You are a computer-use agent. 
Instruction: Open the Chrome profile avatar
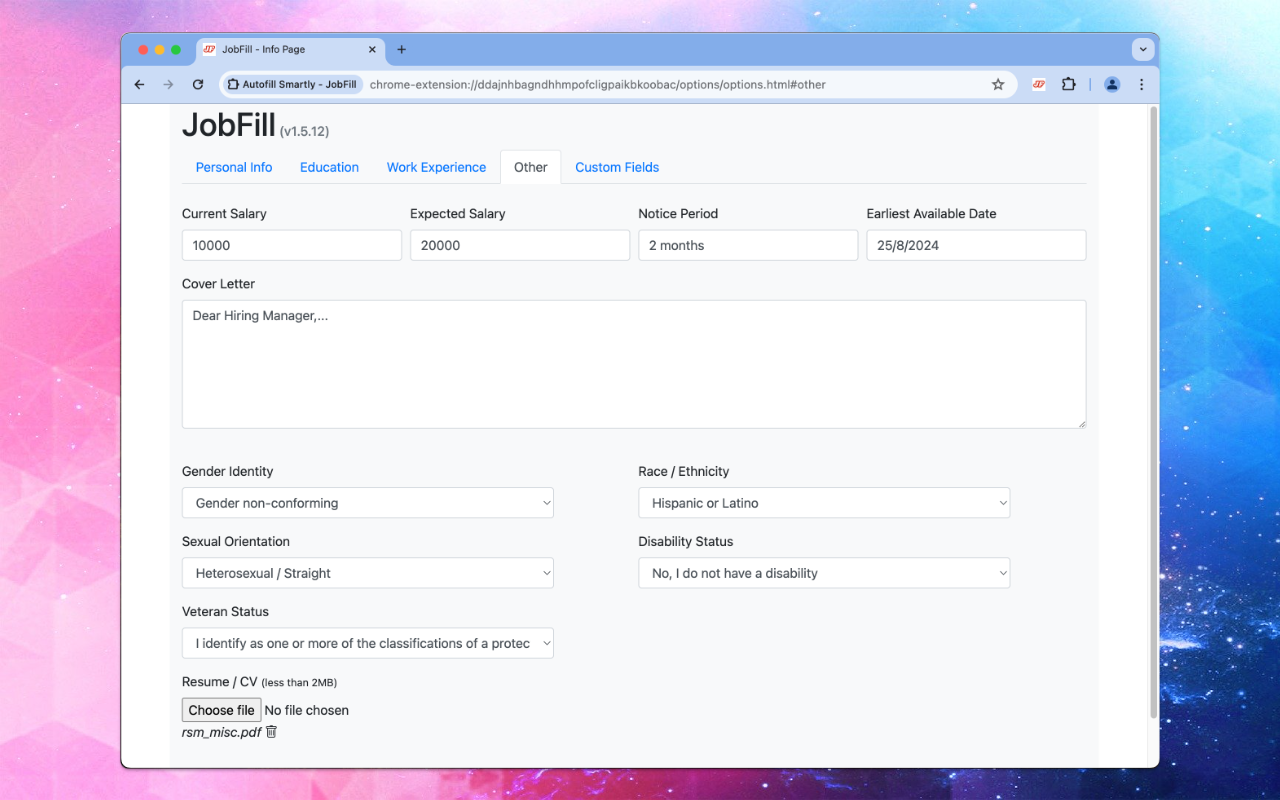pos(1112,85)
